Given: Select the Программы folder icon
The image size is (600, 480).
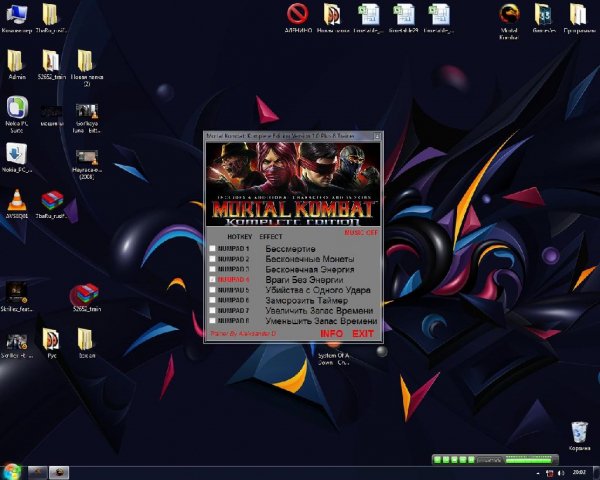Looking at the screenshot, I should click(579, 18).
